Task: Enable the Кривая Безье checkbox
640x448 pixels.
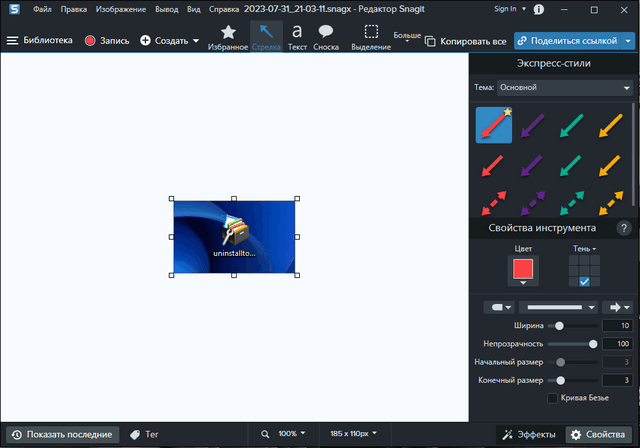Action: coord(553,399)
